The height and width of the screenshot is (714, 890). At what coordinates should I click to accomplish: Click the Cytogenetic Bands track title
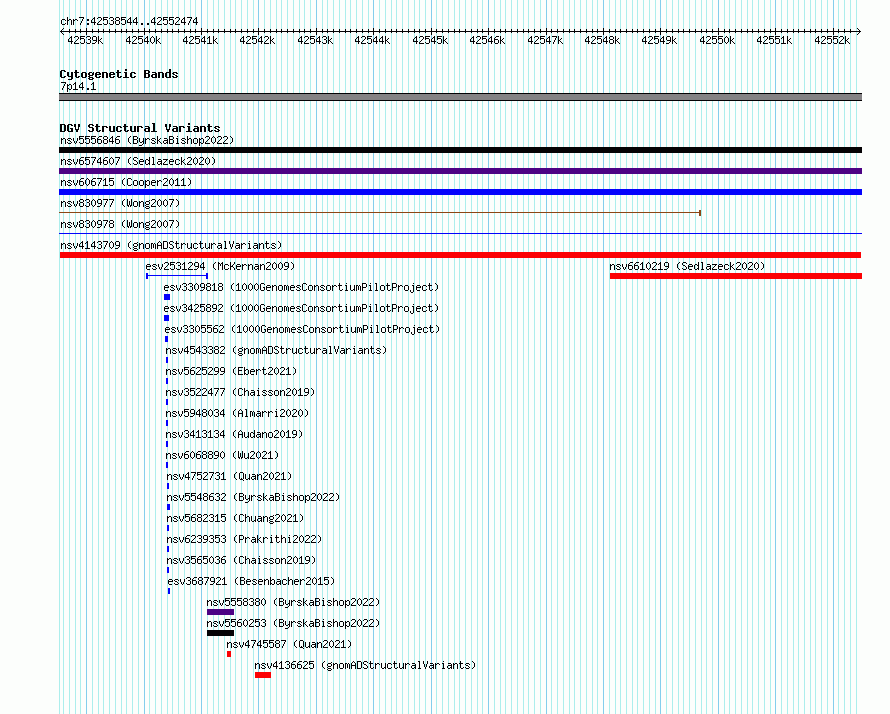pyautogui.click(x=119, y=74)
